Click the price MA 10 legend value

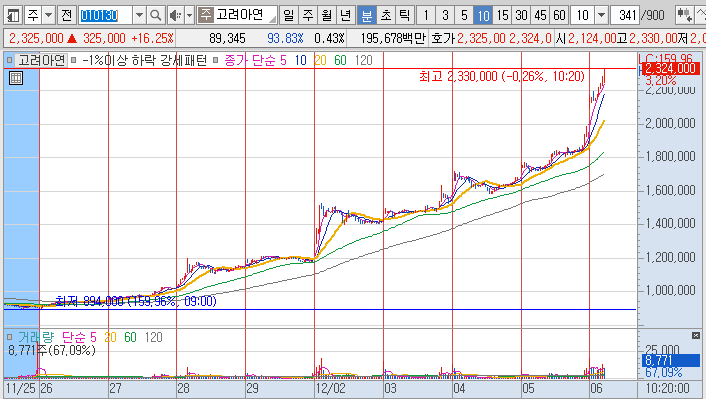[x=301, y=60]
